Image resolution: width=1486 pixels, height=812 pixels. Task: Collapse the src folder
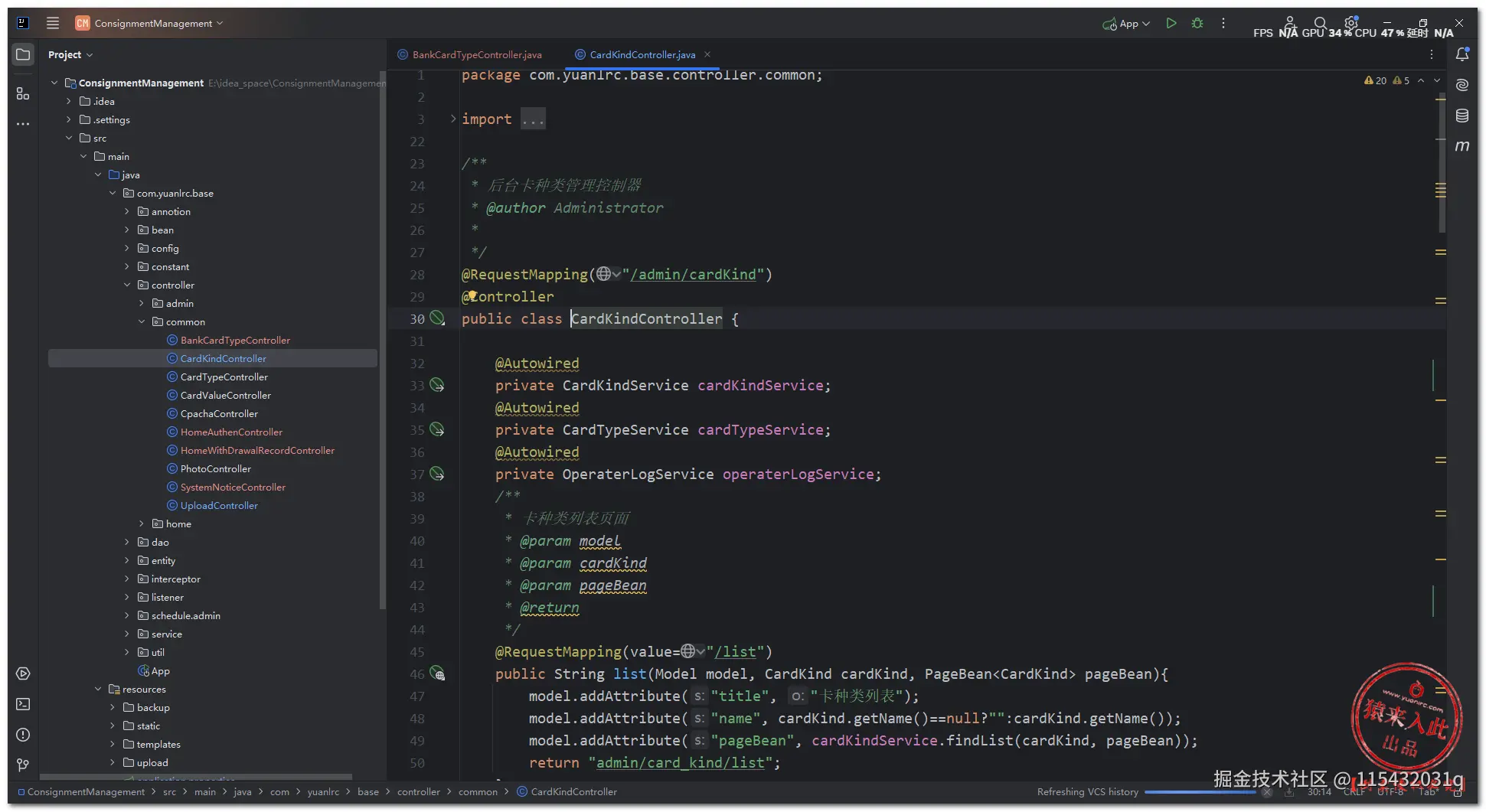(69, 138)
